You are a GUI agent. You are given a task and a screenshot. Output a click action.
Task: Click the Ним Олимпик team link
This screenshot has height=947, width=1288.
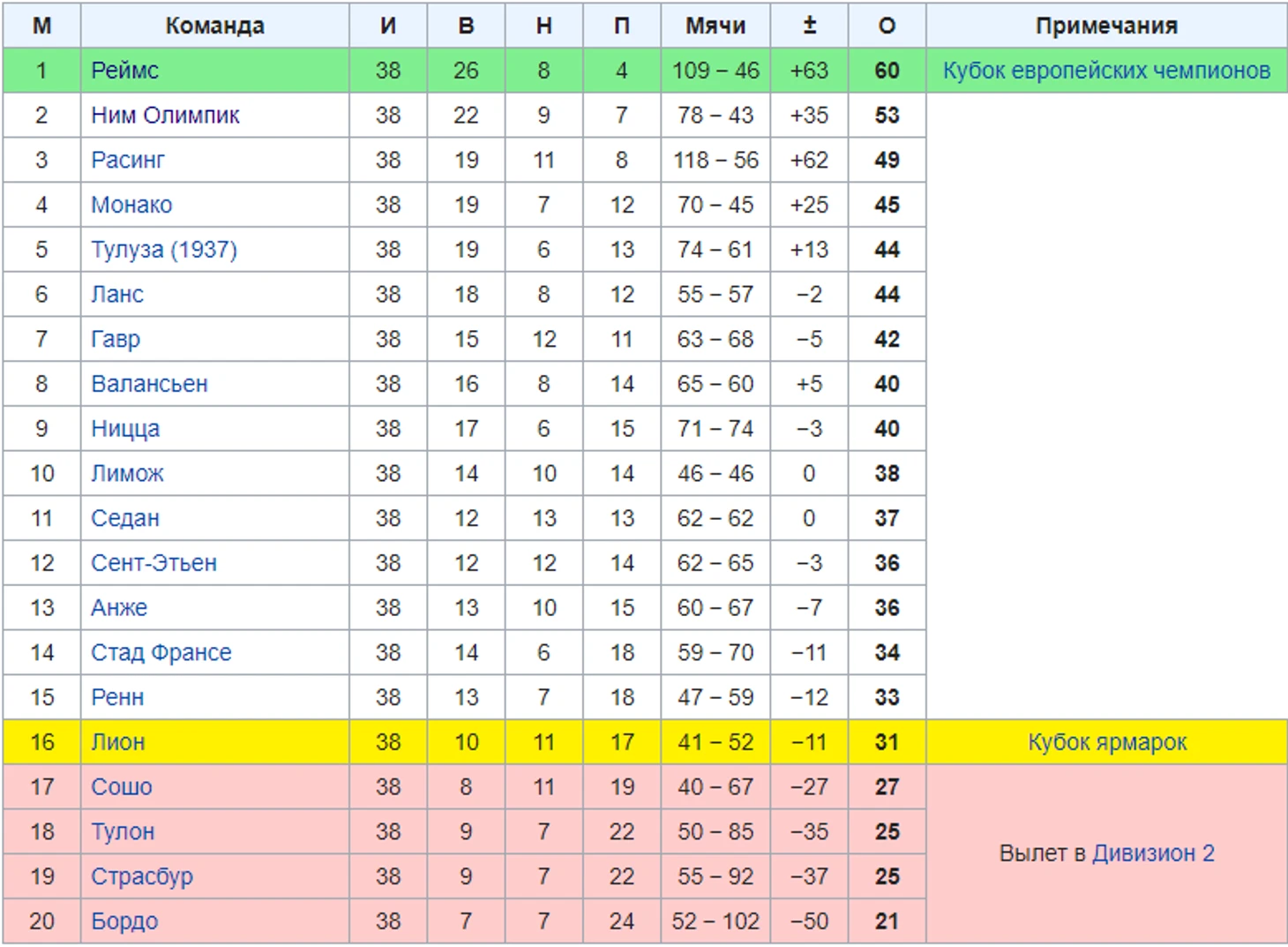(165, 116)
